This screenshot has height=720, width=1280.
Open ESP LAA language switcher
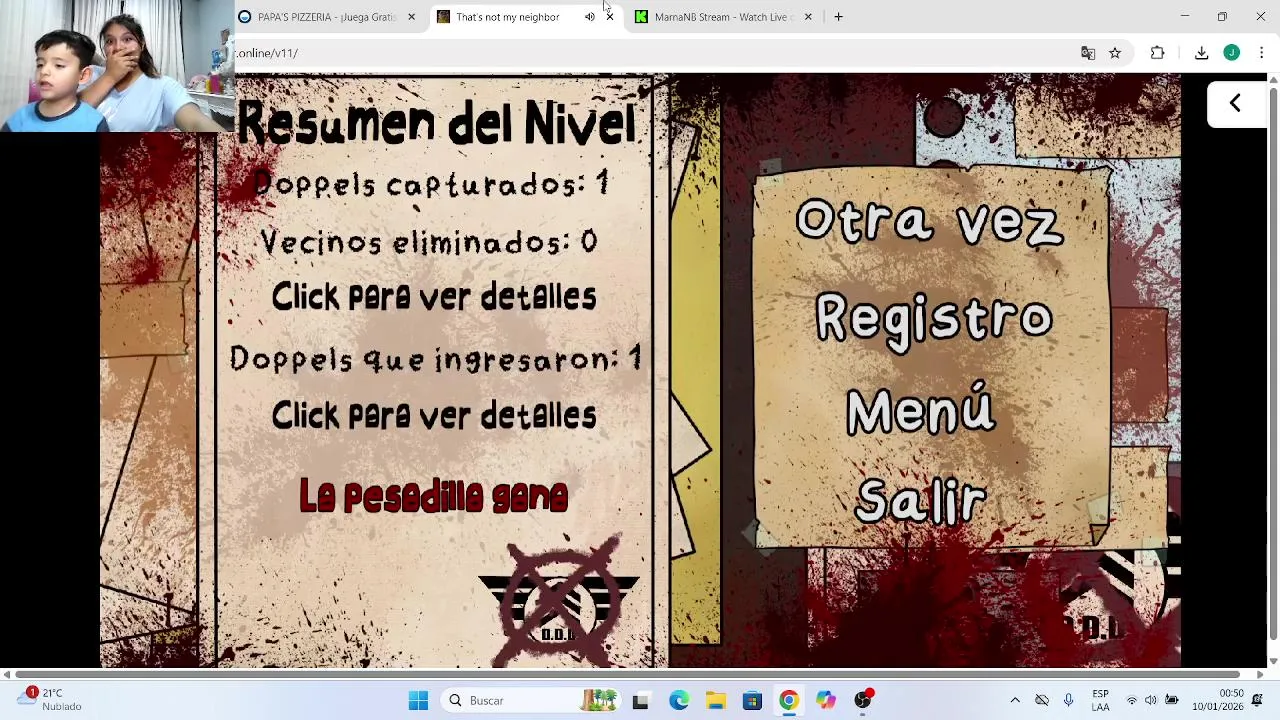[1100, 700]
